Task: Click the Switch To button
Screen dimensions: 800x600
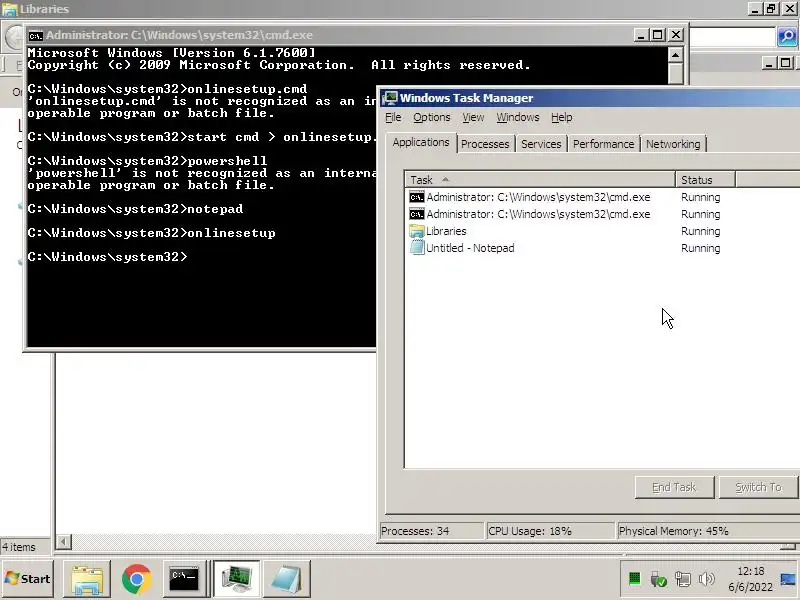Action: pyautogui.click(x=758, y=487)
